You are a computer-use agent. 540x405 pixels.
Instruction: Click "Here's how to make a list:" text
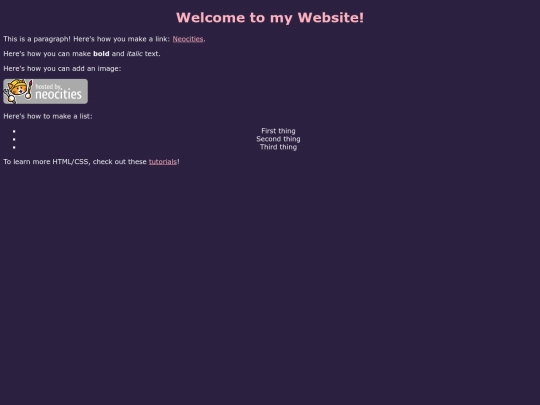pos(48,116)
